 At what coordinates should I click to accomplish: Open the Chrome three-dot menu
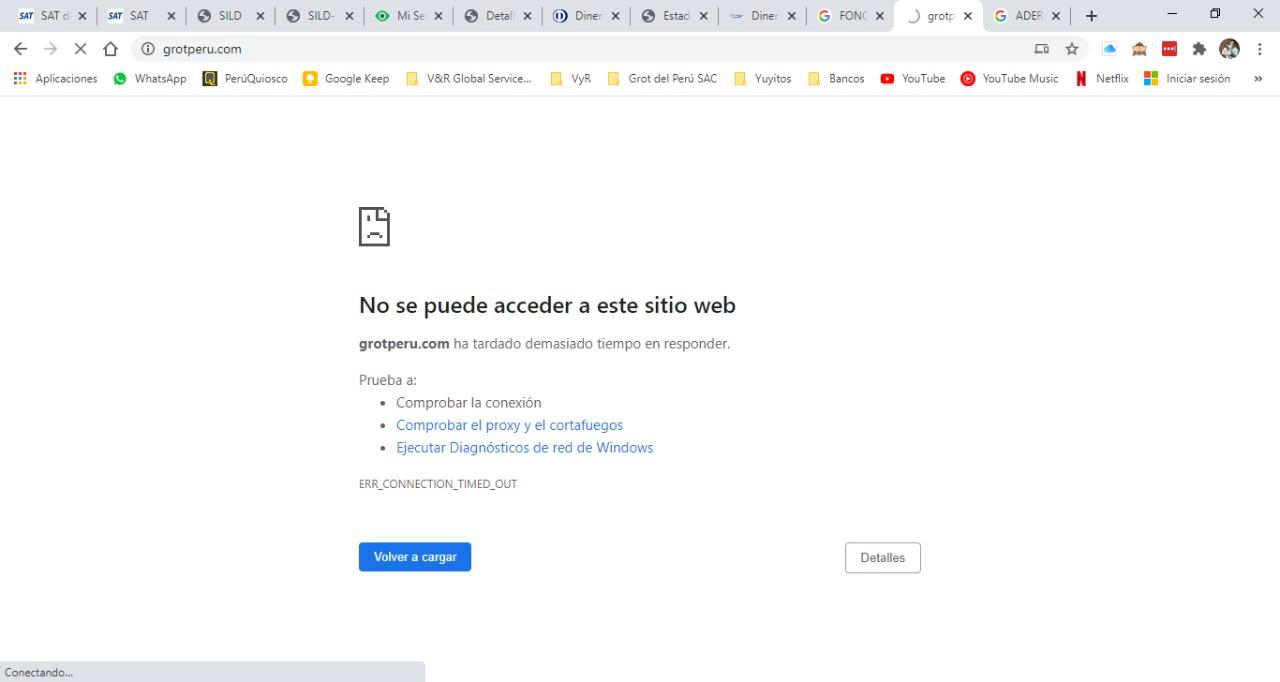tap(1259, 49)
